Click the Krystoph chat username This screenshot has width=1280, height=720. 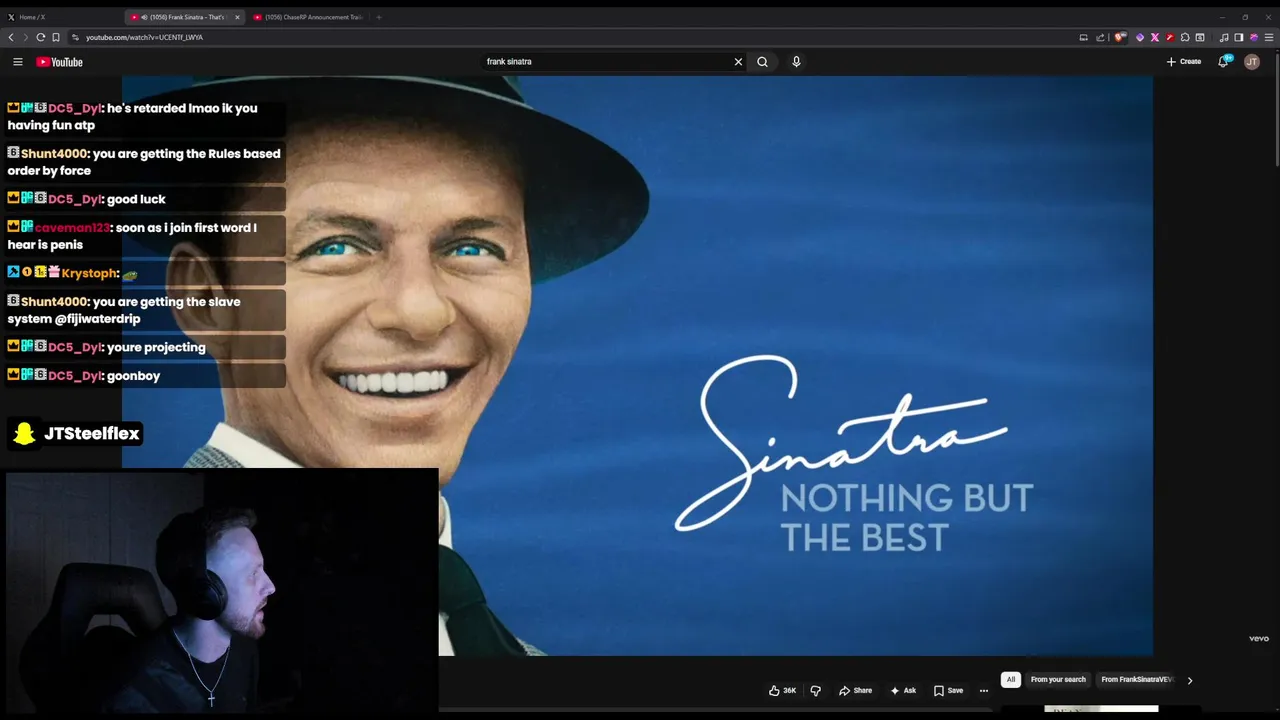tap(90, 273)
